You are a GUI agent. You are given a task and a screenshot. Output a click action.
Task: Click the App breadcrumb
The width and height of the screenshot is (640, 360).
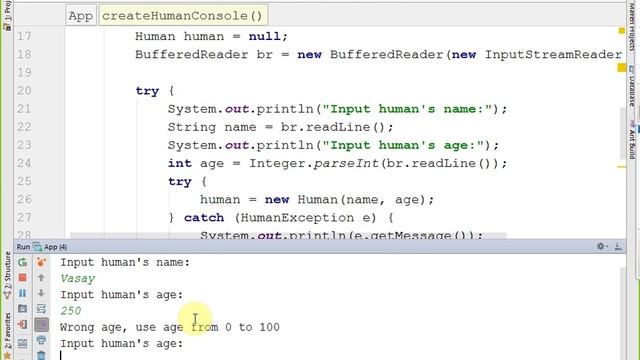click(x=81, y=16)
